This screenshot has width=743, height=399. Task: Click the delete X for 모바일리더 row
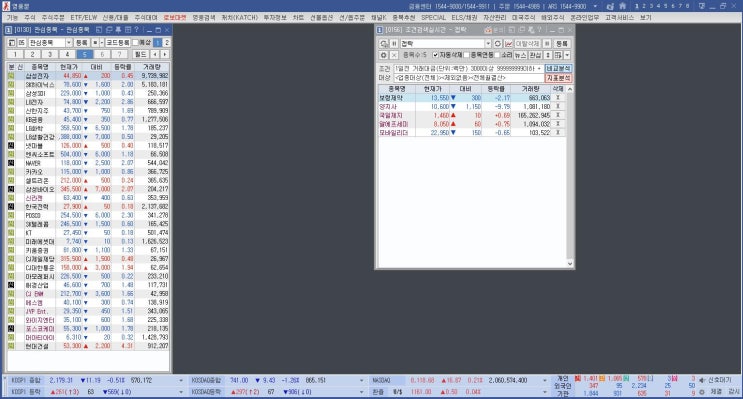point(558,133)
